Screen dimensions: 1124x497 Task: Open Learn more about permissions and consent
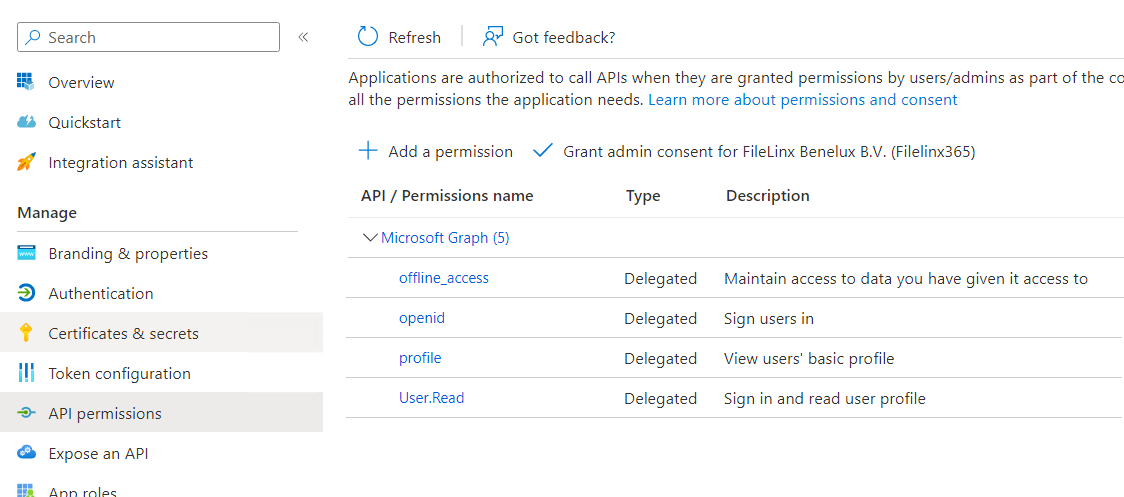pos(803,100)
